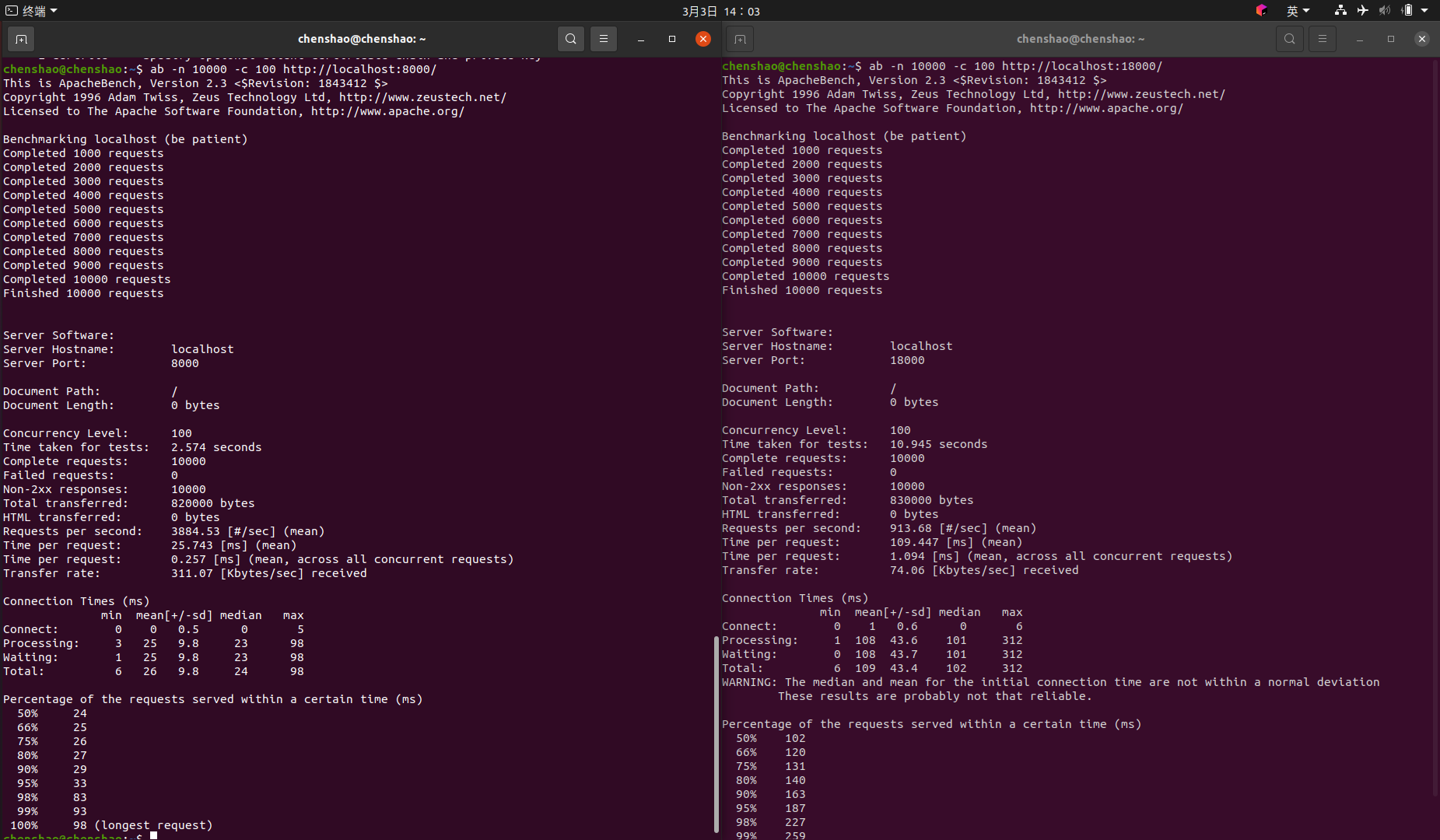The width and height of the screenshot is (1440, 840).
Task: Click http://www.zeustech.net/ in left terminal
Action: pyautogui.click(x=422, y=97)
